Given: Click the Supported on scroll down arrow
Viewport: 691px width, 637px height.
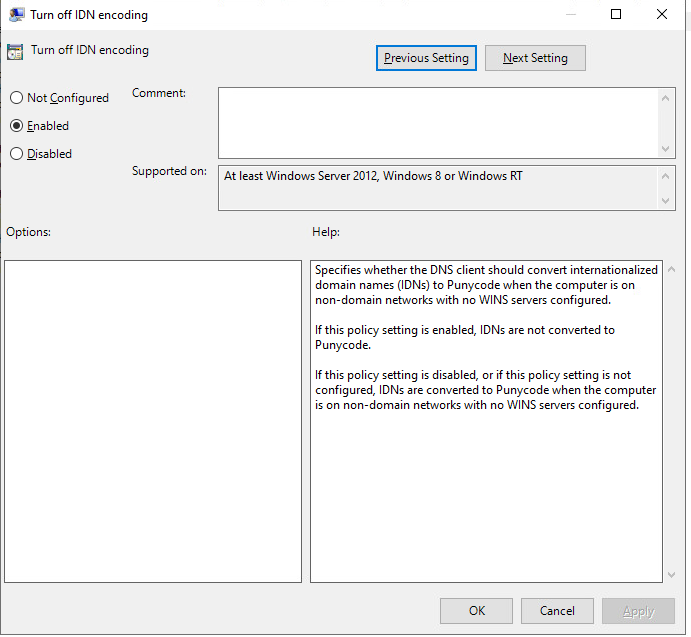Looking at the screenshot, I should (x=667, y=201).
